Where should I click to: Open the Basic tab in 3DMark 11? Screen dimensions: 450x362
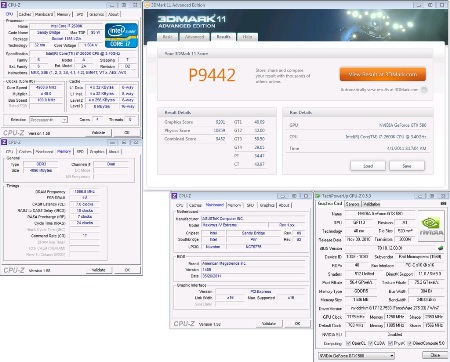[167, 37]
